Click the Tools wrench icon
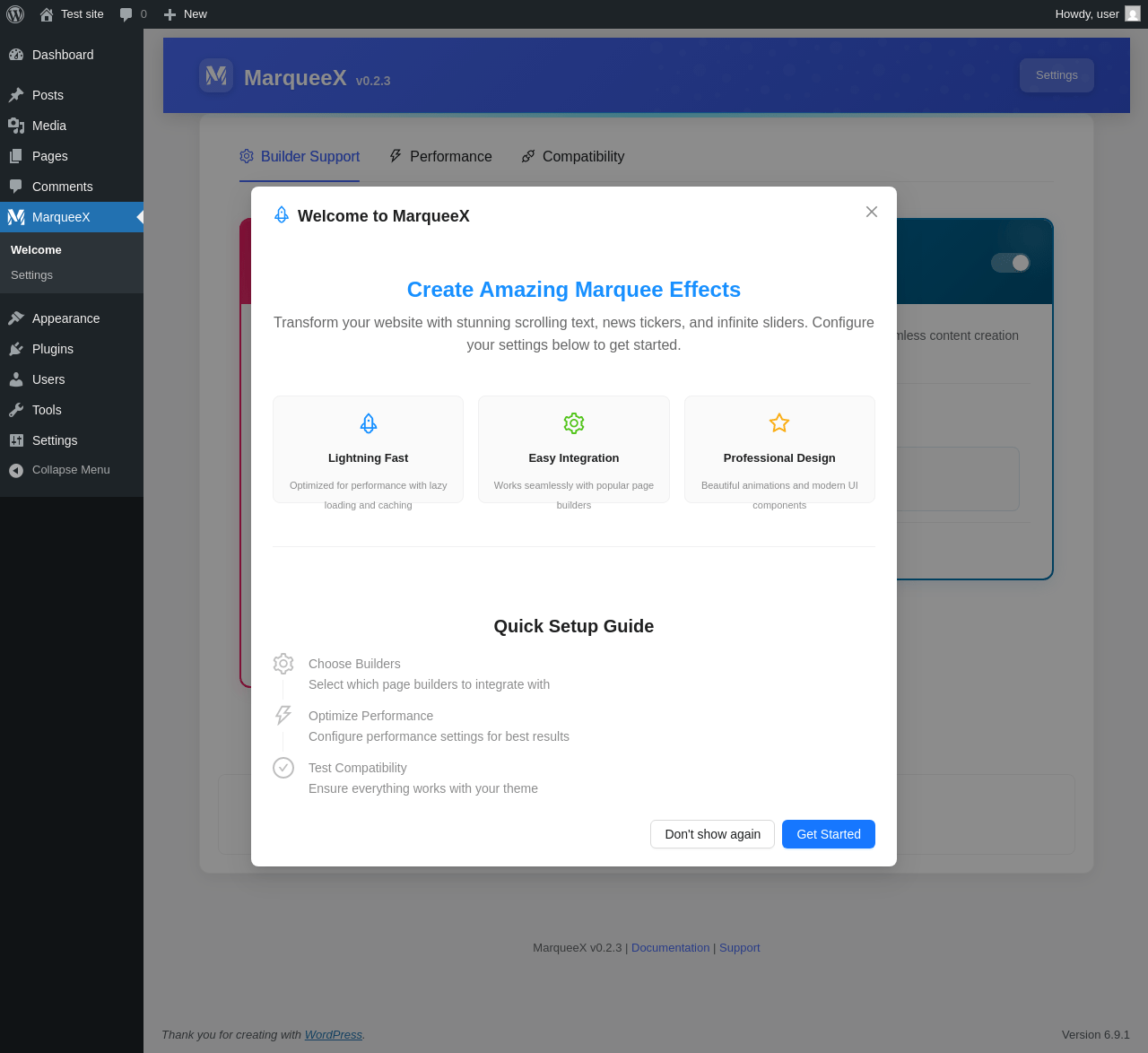Screen dimensions: 1148x1053 tap(16, 410)
